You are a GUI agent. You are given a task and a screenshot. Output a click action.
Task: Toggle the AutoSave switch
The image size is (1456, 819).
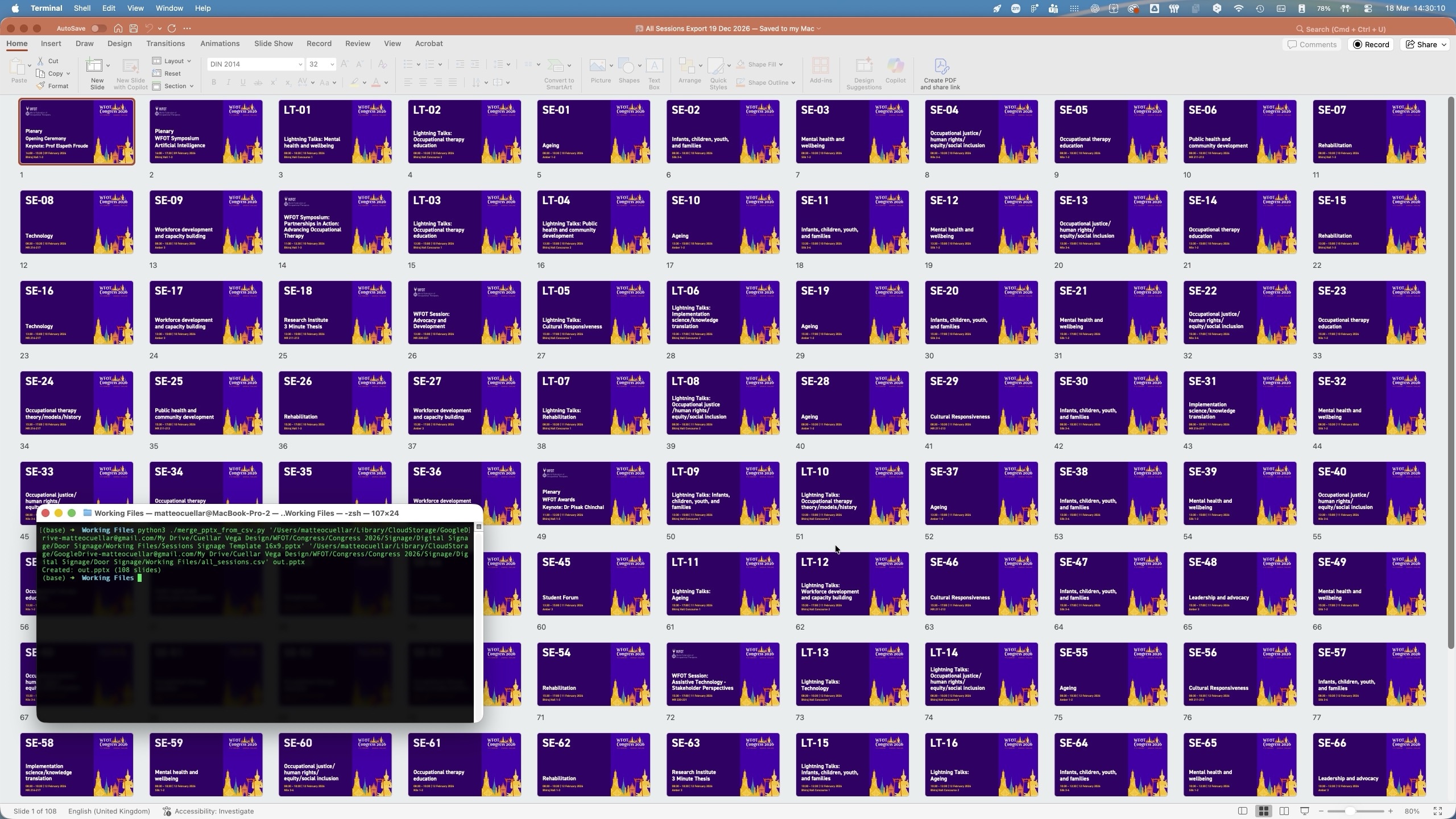98,28
